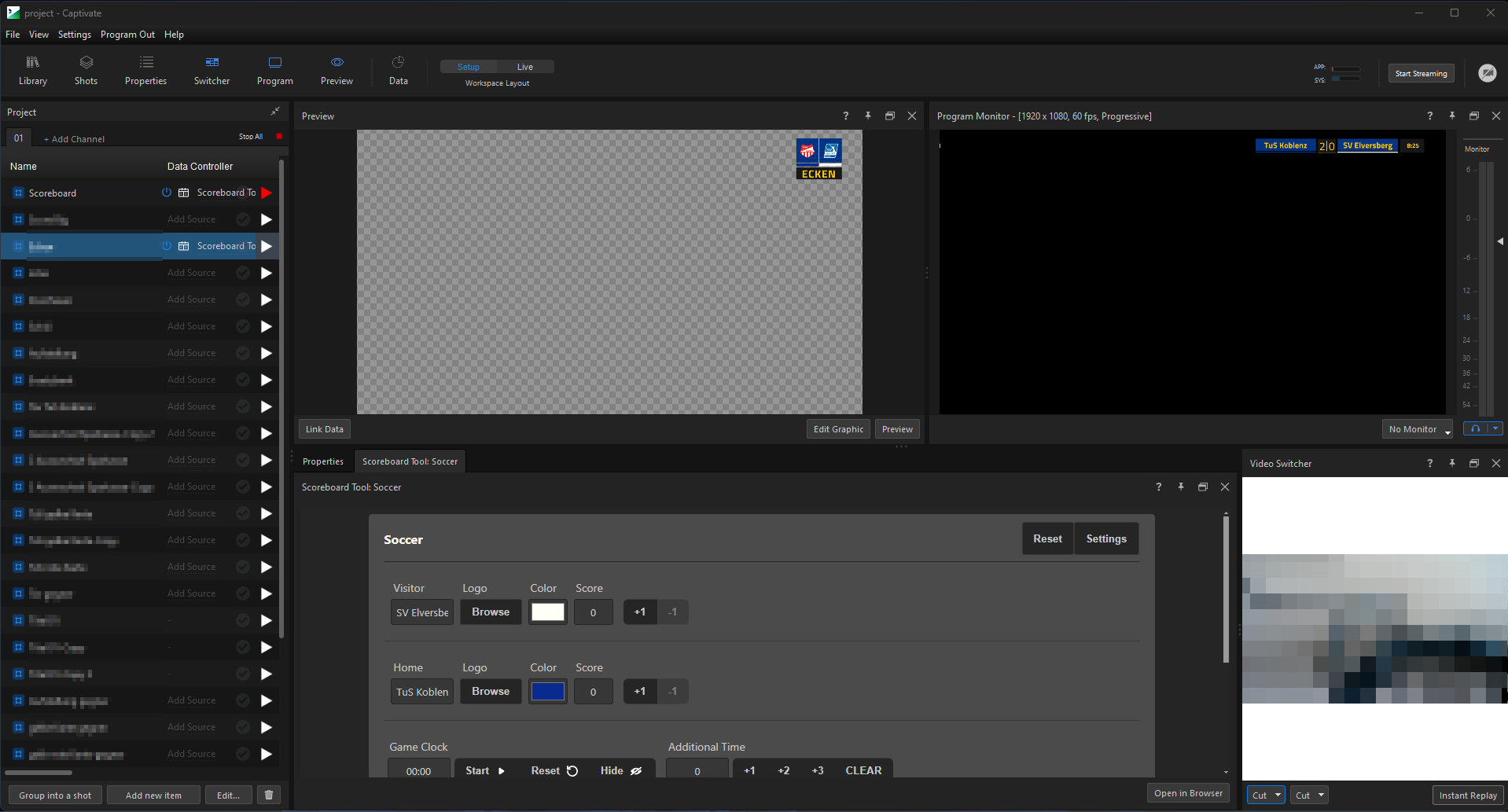Click the Link Data button

point(325,429)
